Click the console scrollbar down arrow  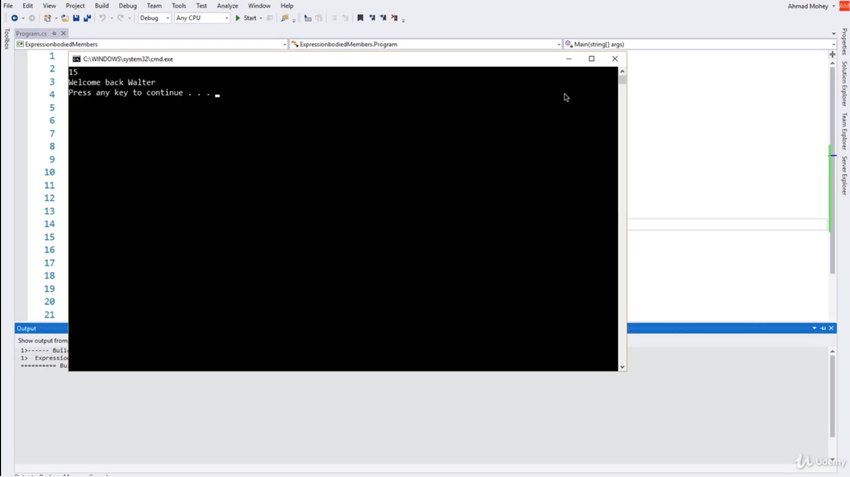tap(622, 367)
